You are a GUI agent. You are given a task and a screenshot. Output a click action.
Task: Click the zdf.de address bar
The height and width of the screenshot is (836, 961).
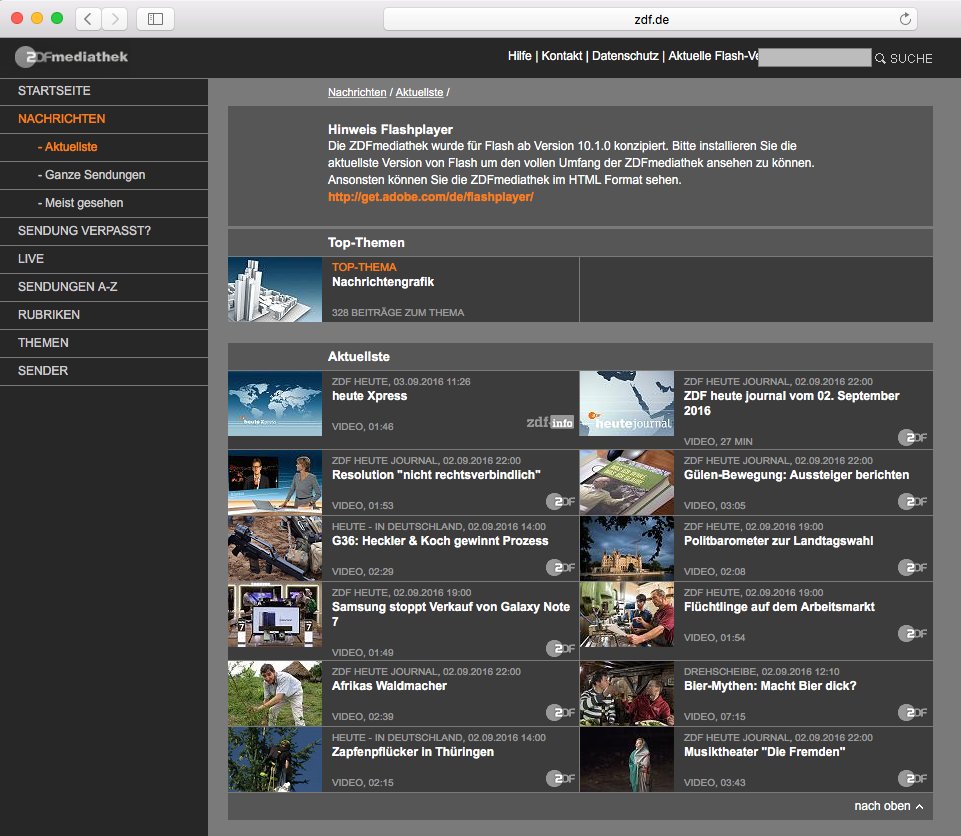[650, 19]
